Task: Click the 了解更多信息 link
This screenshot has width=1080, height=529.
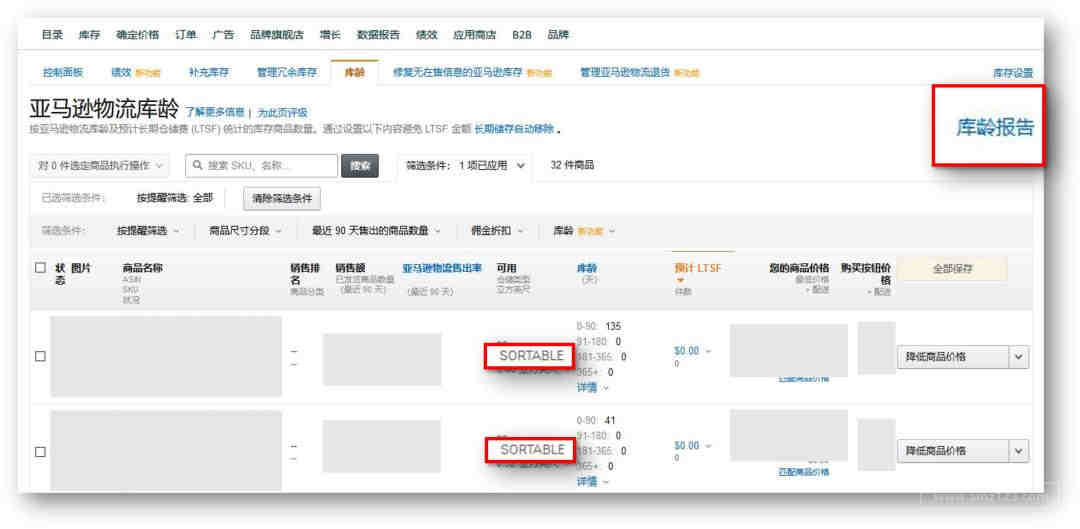Action: [214, 112]
